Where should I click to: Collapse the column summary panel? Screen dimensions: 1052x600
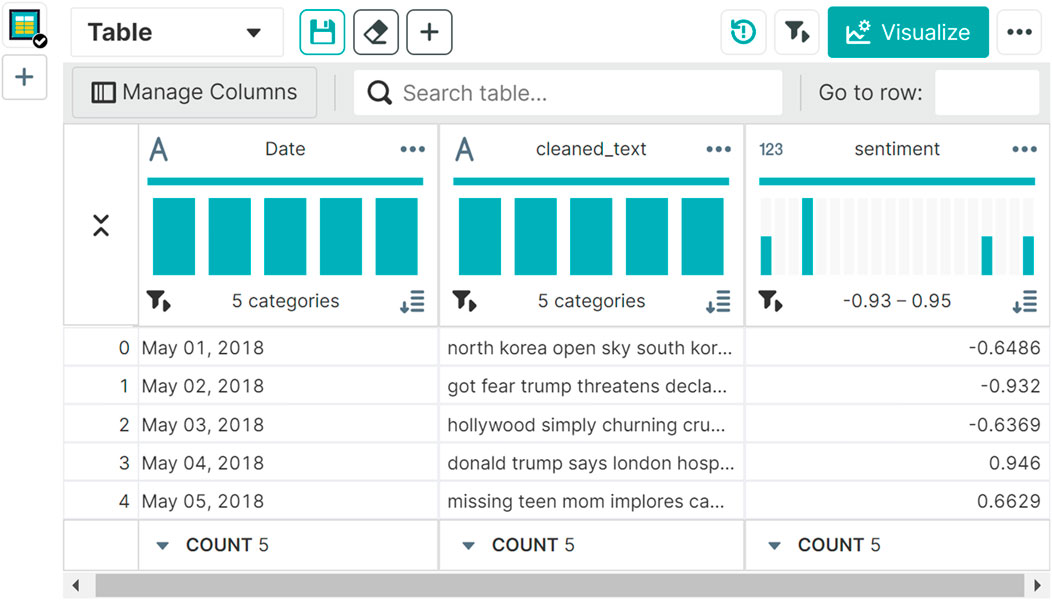101,226
